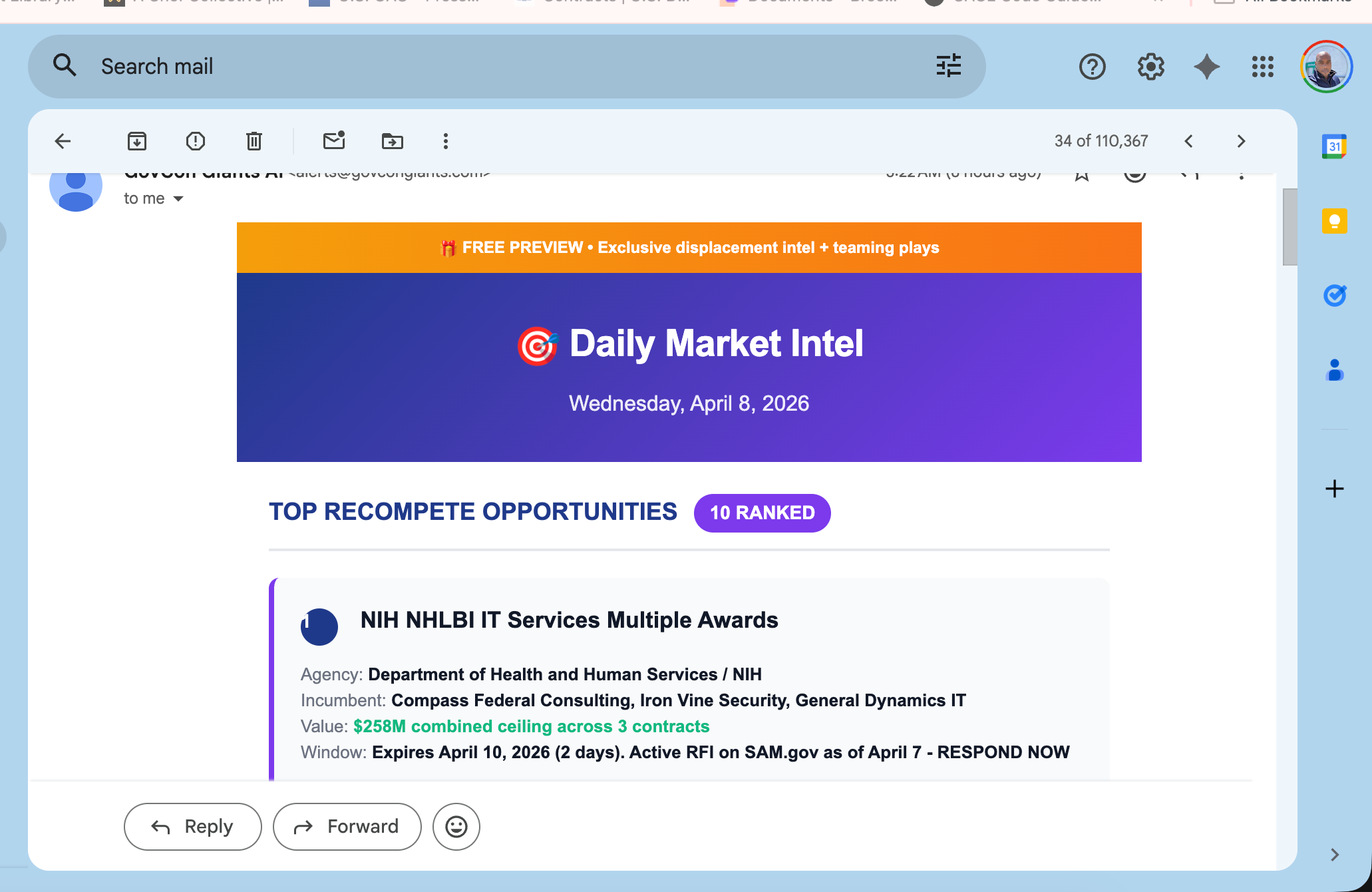Click in the Search mail field
The image size is (1372, 892).
(506, 67)
